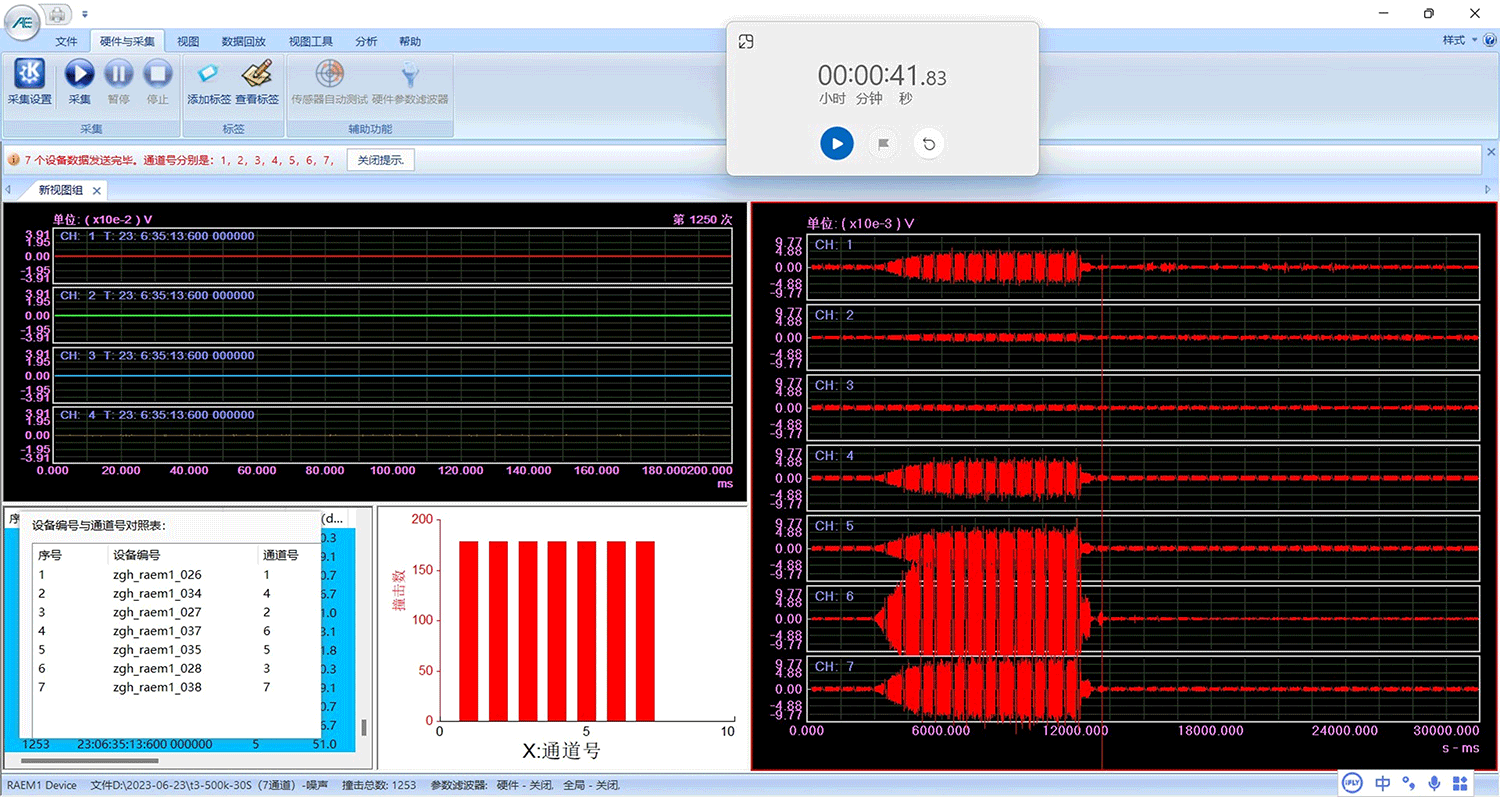Reset the stopwatch timer
The height and width of the screenshot is (797, 1500).
point(929,143)
